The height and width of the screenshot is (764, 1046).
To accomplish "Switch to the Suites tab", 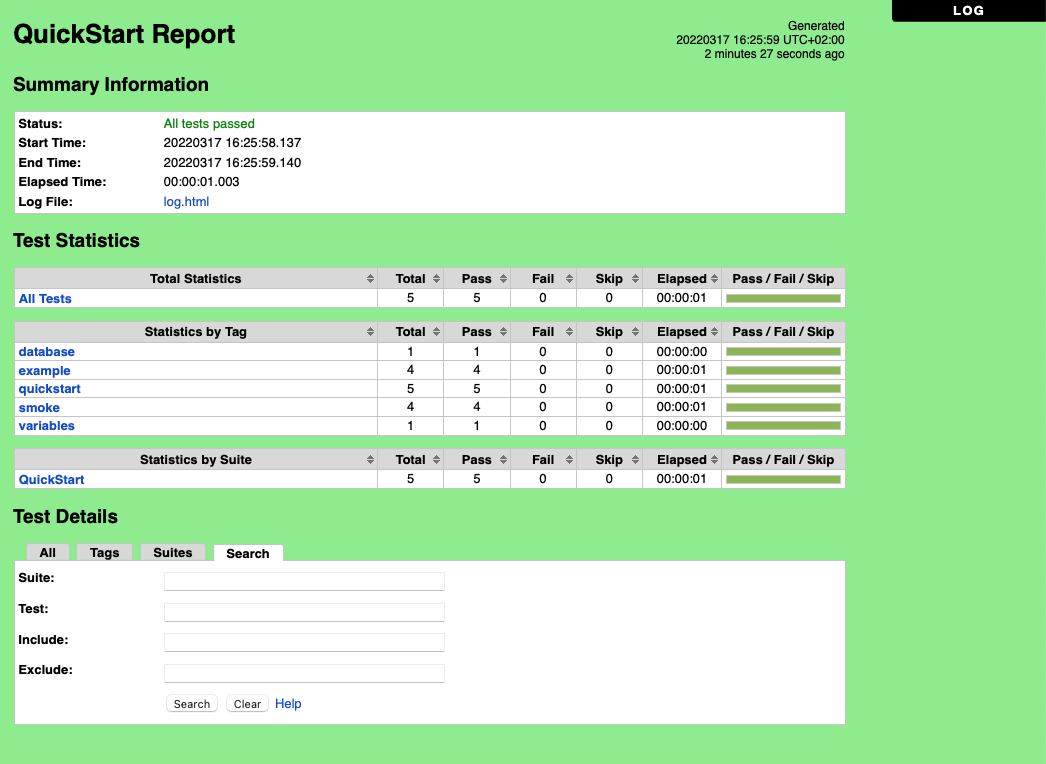I will pyautogui.click(x=172, y=552).
